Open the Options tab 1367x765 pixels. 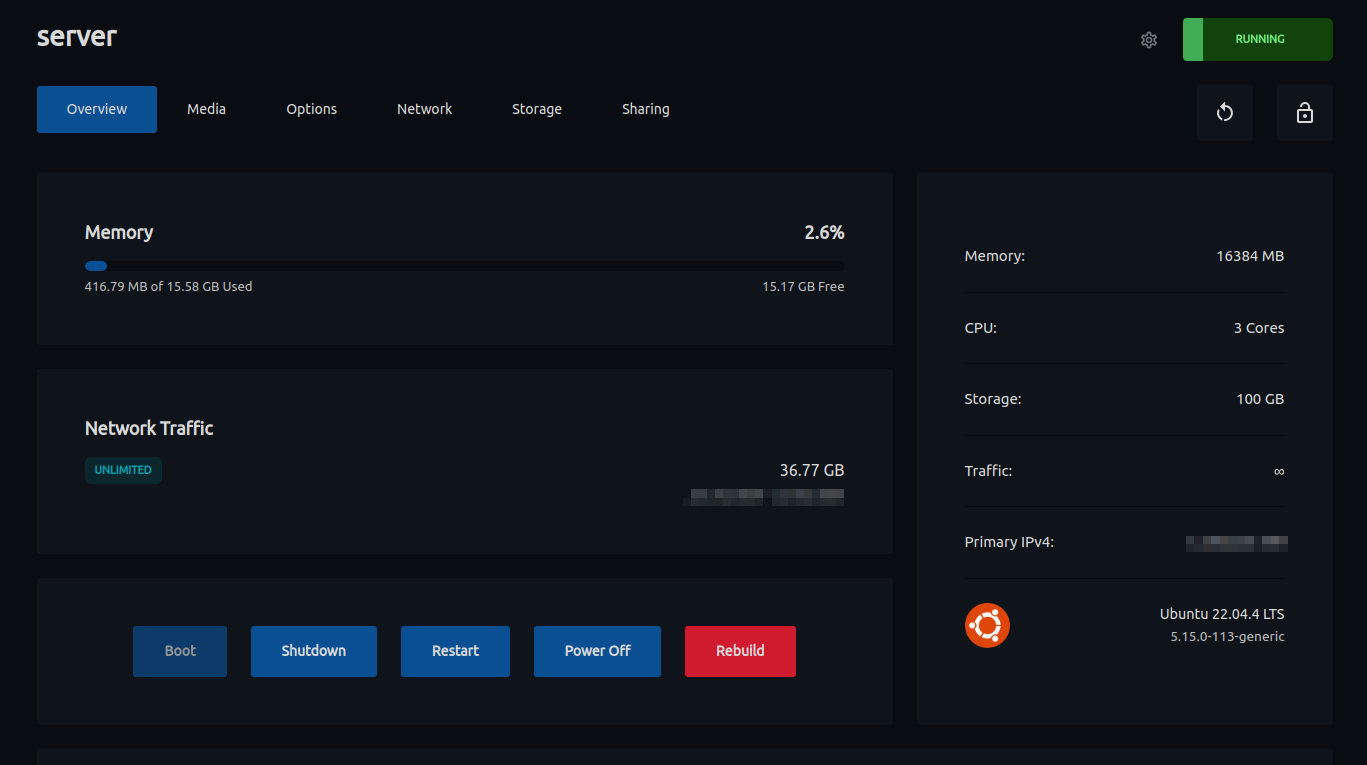(312, 109)
